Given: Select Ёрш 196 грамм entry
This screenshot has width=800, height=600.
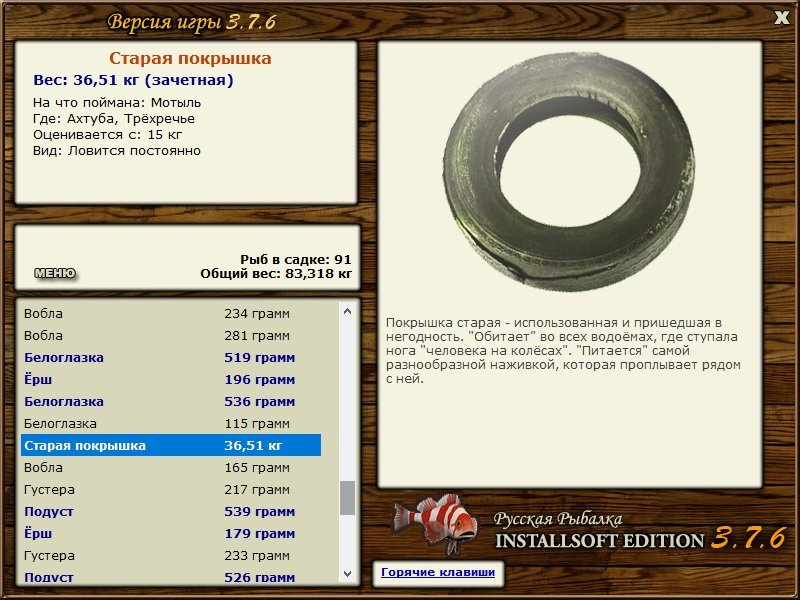Looking at the screenshot, I should (171, 380).
